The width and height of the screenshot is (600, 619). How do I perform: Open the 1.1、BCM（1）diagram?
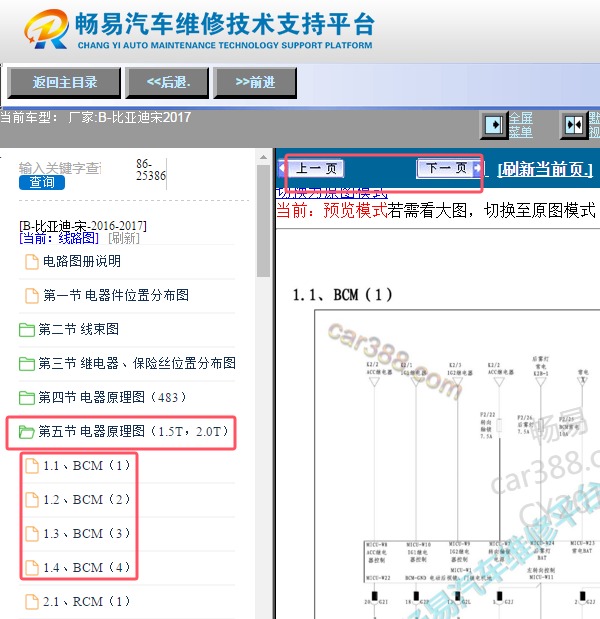click(86, 466)
